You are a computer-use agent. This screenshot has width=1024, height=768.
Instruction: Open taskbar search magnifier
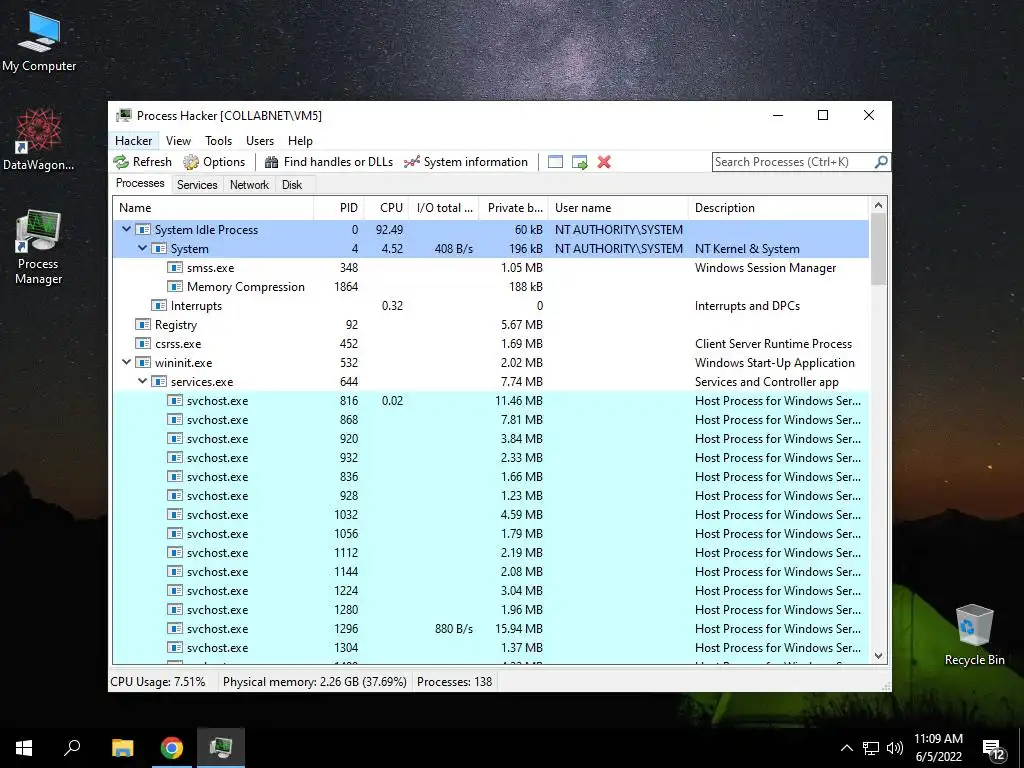pos(72,748)
